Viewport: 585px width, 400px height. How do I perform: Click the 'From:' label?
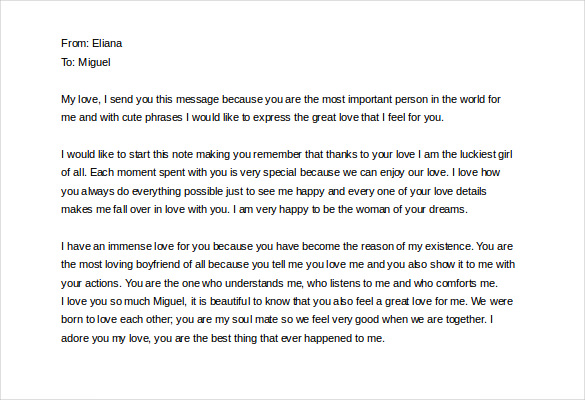75,44
